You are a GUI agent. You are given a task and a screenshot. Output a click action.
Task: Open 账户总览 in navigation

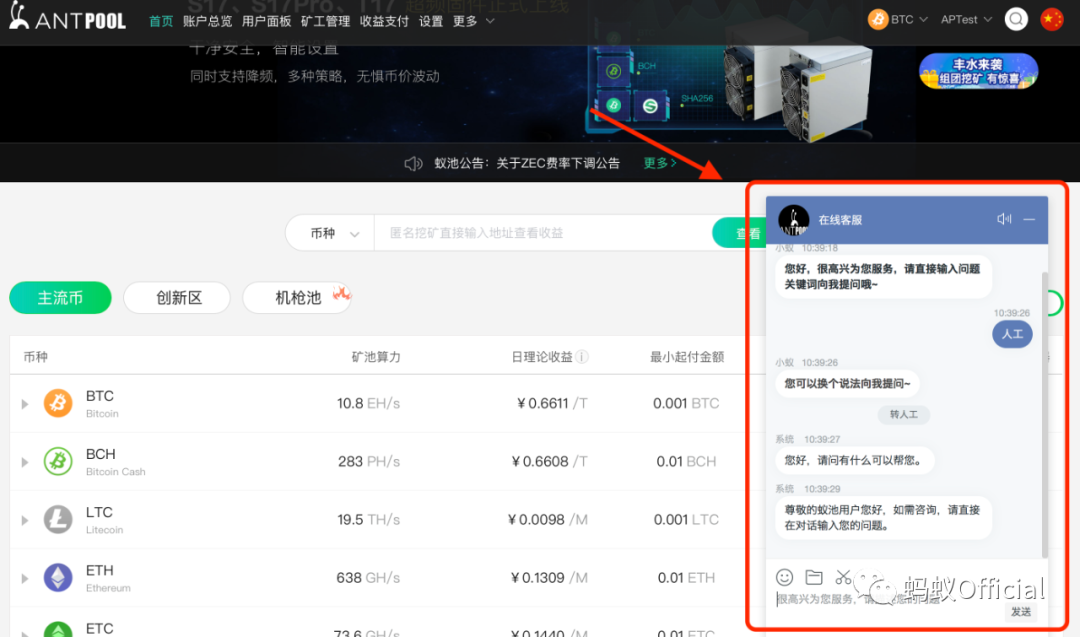pos(207,21)
